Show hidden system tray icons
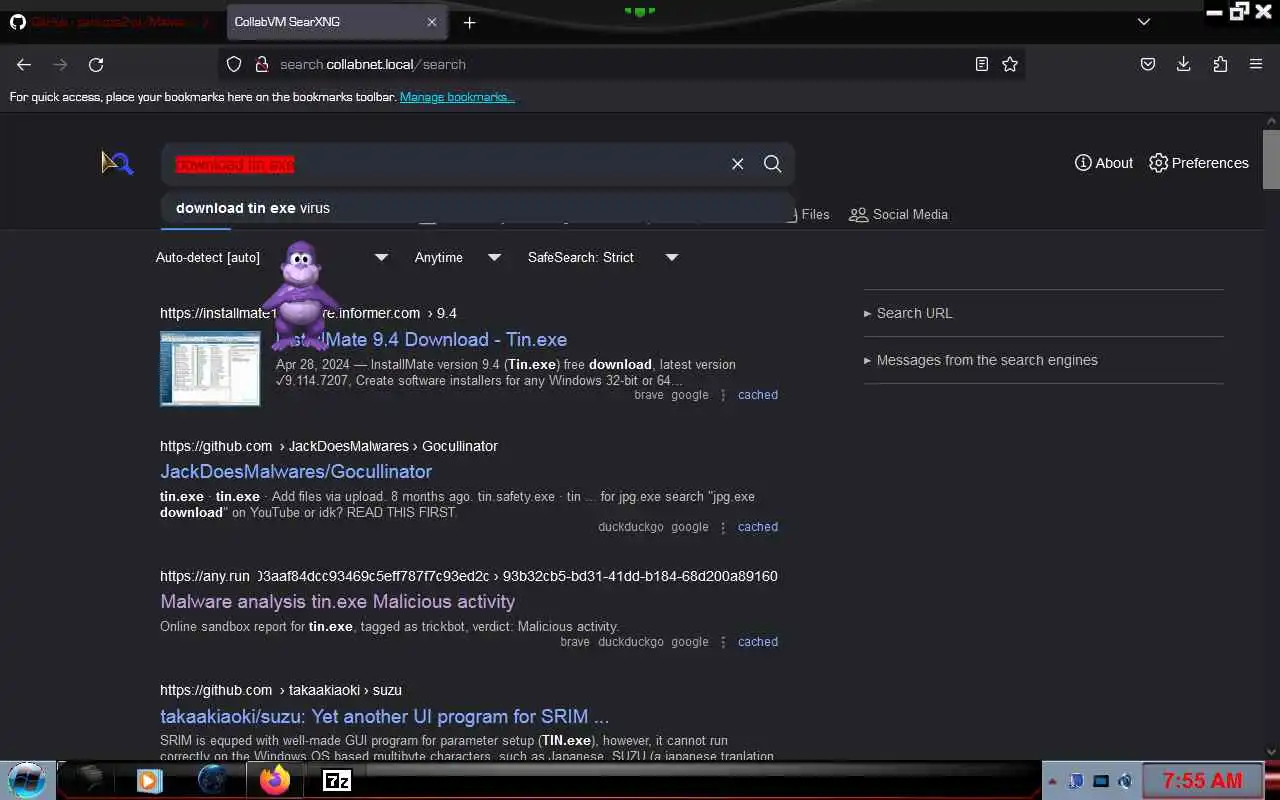Viewport: 1280px width, 800px height. [1052, 781]
